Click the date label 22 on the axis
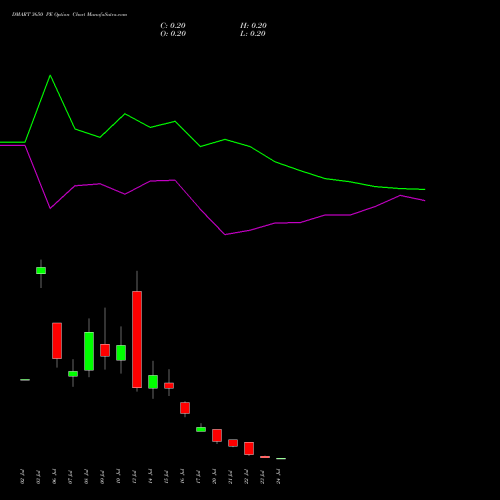Image resolution: width=500 pixels, height=500 pixels. (x=246, y=477)
